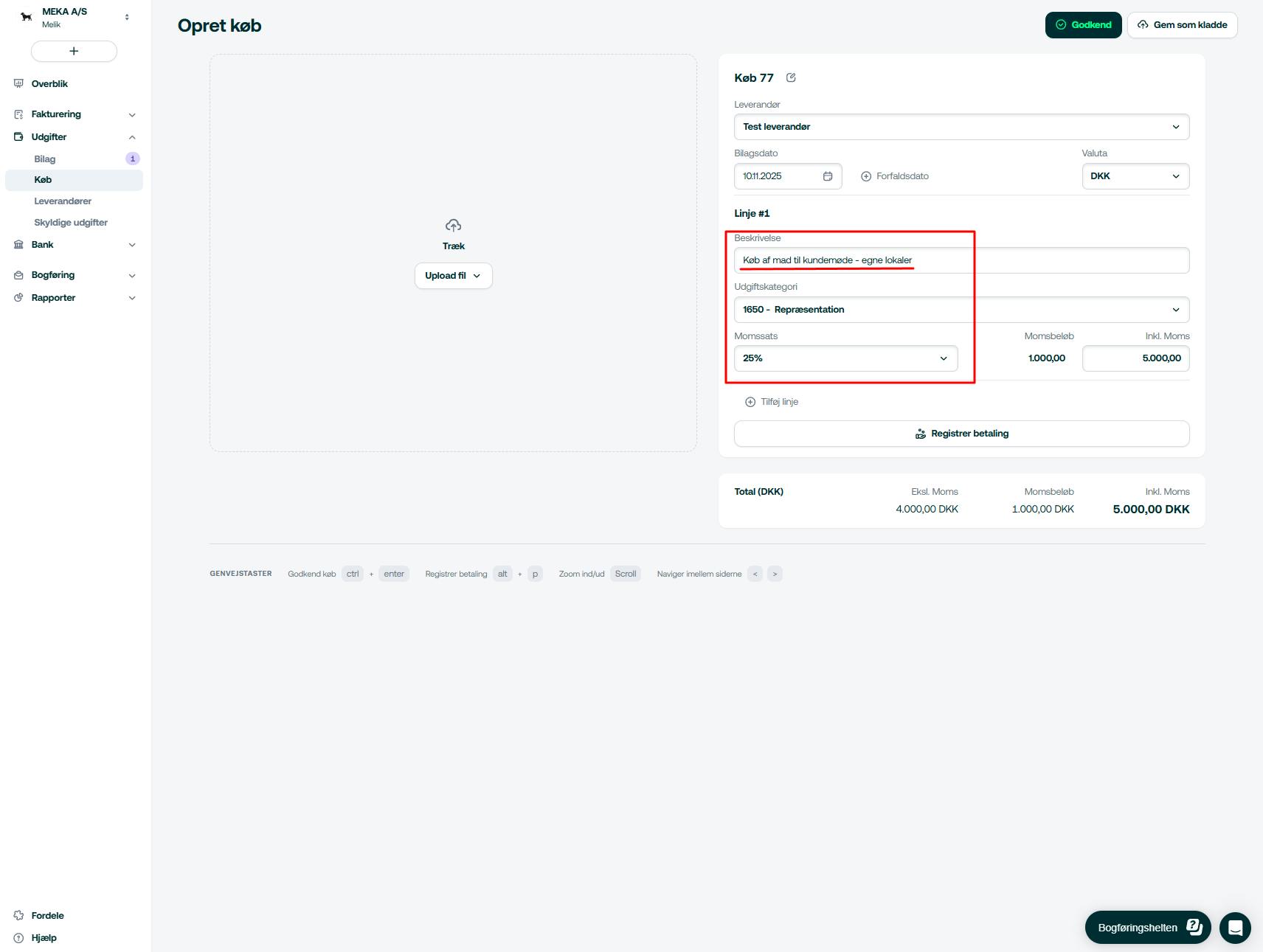Open the Upload fil dropdown
The image size is (1263, 952).
pos(453,276)
